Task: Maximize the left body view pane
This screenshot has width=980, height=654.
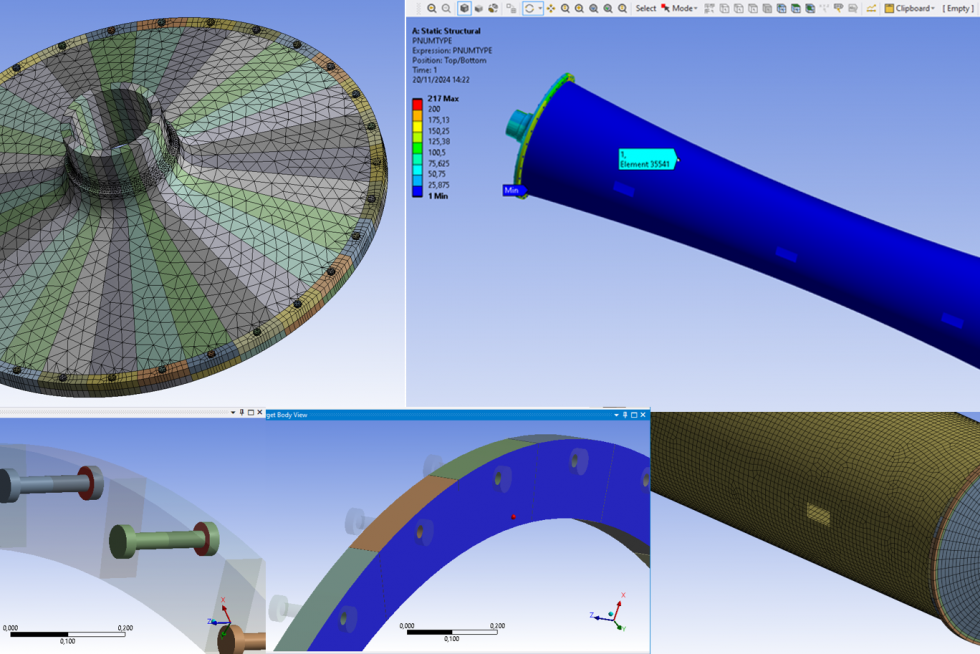Action: pos(251,413)
